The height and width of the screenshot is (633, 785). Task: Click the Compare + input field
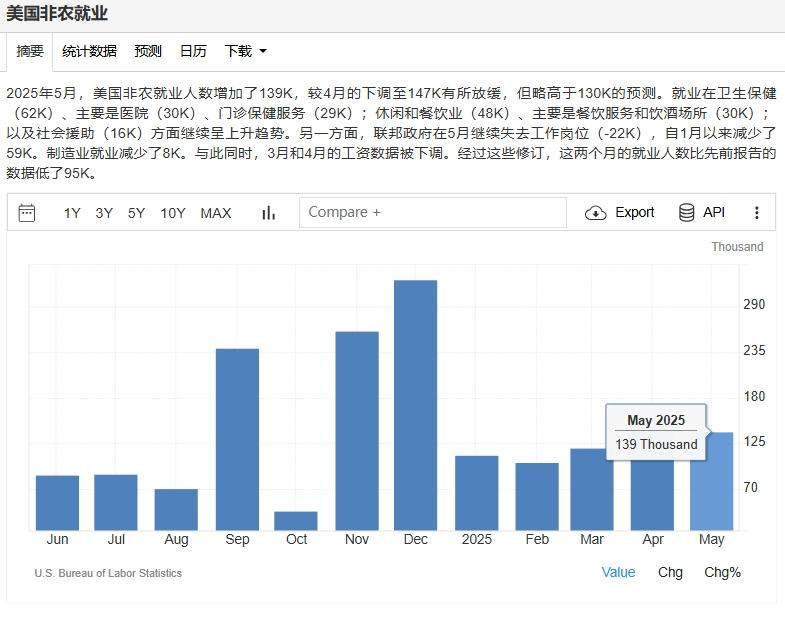[x=433, y=212]
